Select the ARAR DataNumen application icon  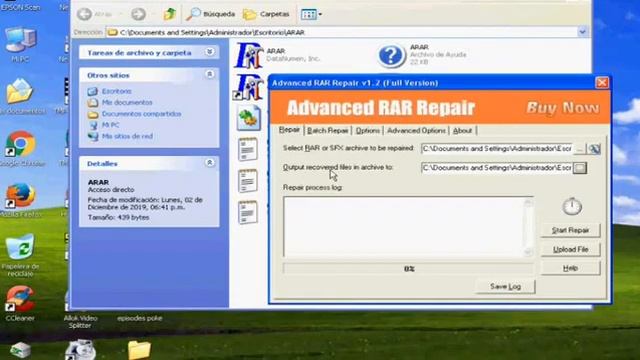[x=249, y=56]
